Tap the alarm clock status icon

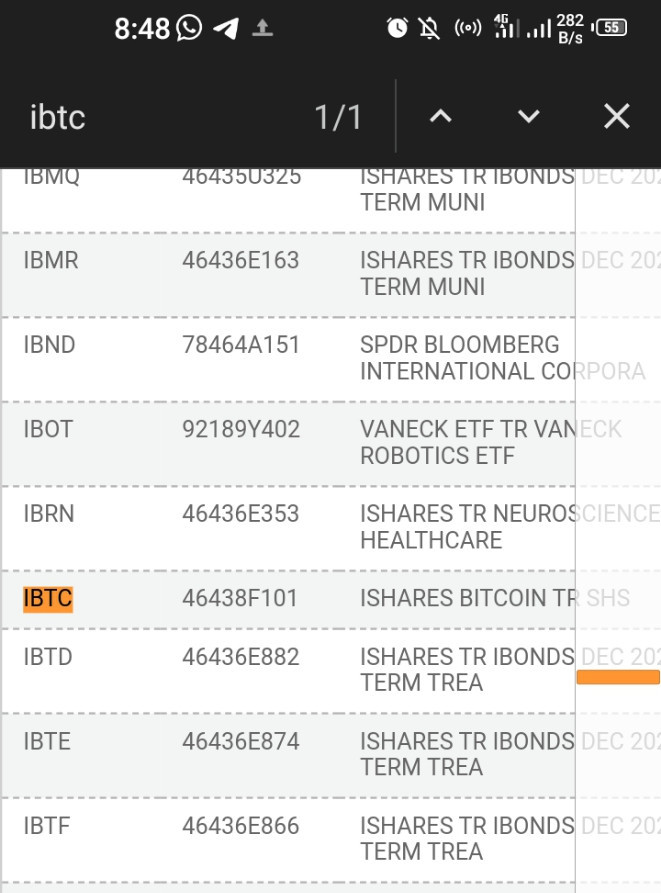[397, 27]
